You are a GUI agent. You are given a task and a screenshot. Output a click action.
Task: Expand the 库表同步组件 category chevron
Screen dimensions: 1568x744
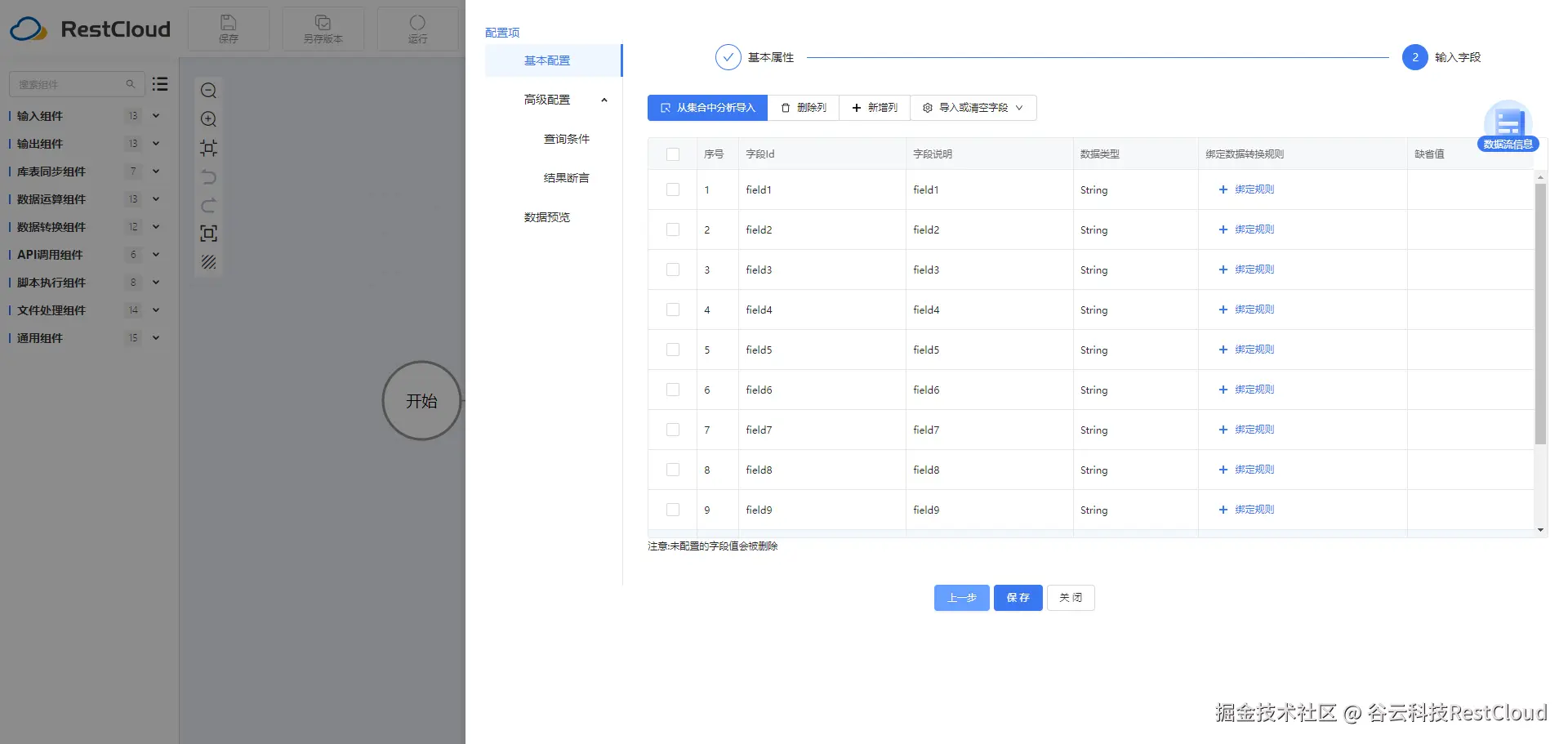click(156, 172)
